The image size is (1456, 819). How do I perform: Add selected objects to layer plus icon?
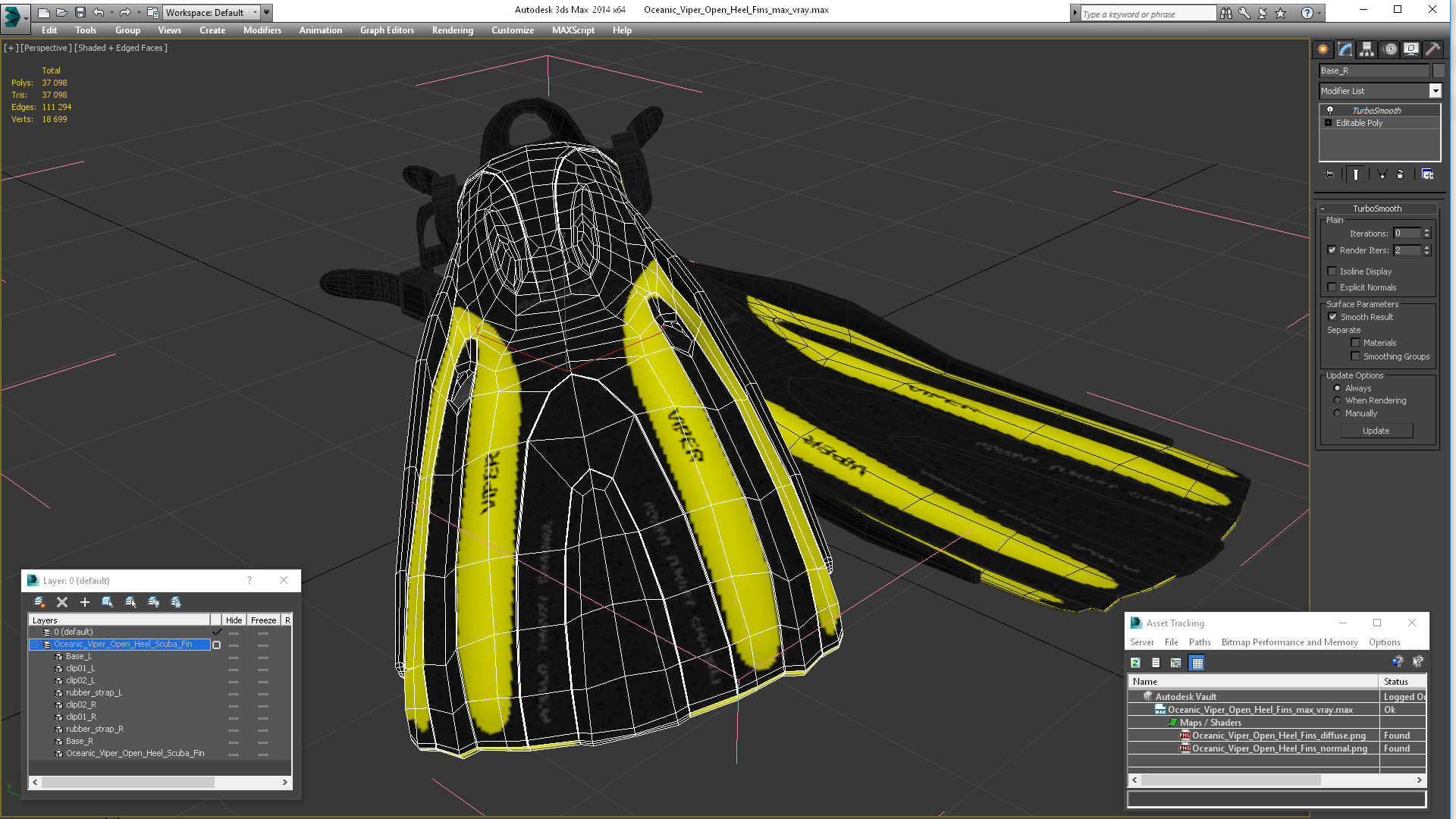pyautogui.click(x=85, y=602)
